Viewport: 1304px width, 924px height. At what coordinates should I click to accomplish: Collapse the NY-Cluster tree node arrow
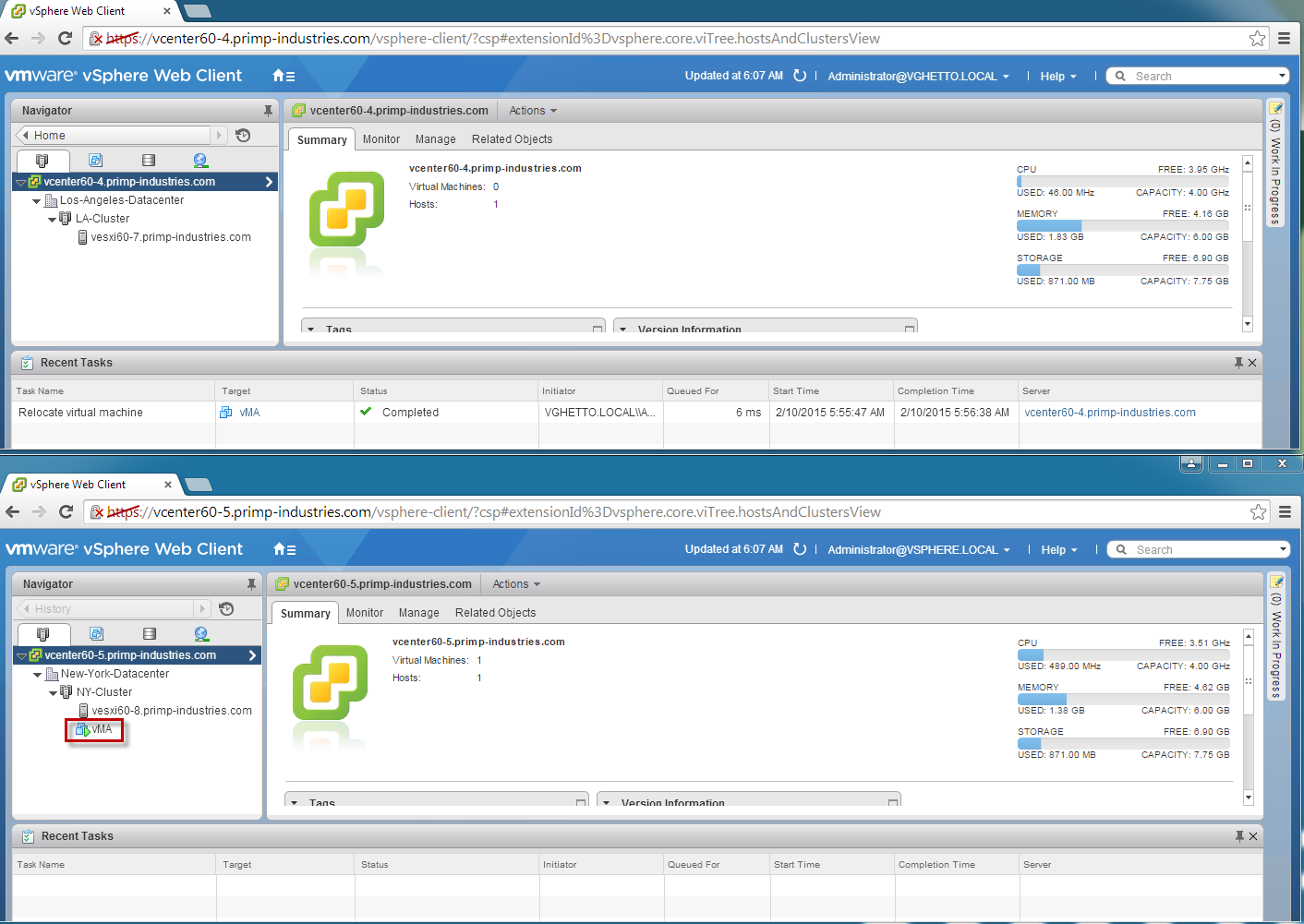pyautogui.click(x=53, y=693)
